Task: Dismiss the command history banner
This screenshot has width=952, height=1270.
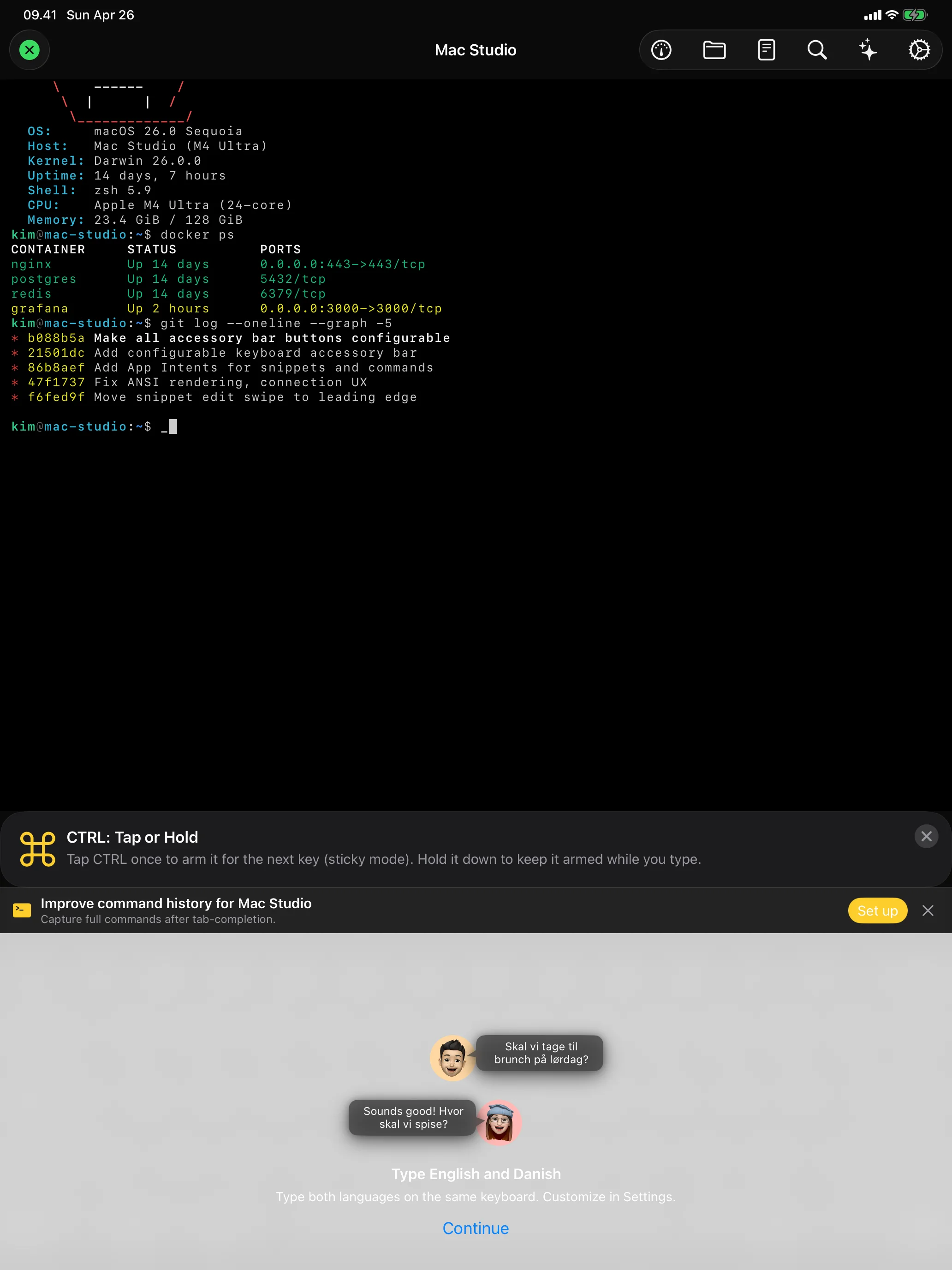Action: [928, 911]
